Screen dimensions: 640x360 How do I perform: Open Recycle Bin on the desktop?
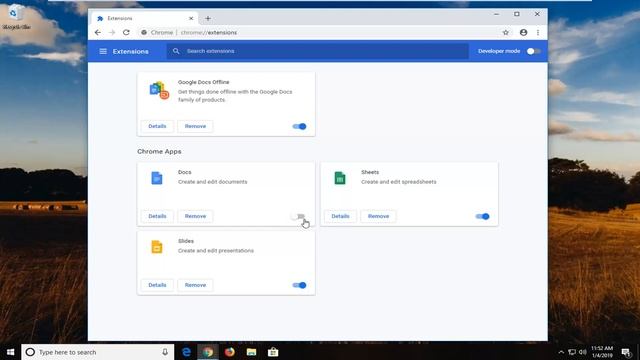pos(16,17)
